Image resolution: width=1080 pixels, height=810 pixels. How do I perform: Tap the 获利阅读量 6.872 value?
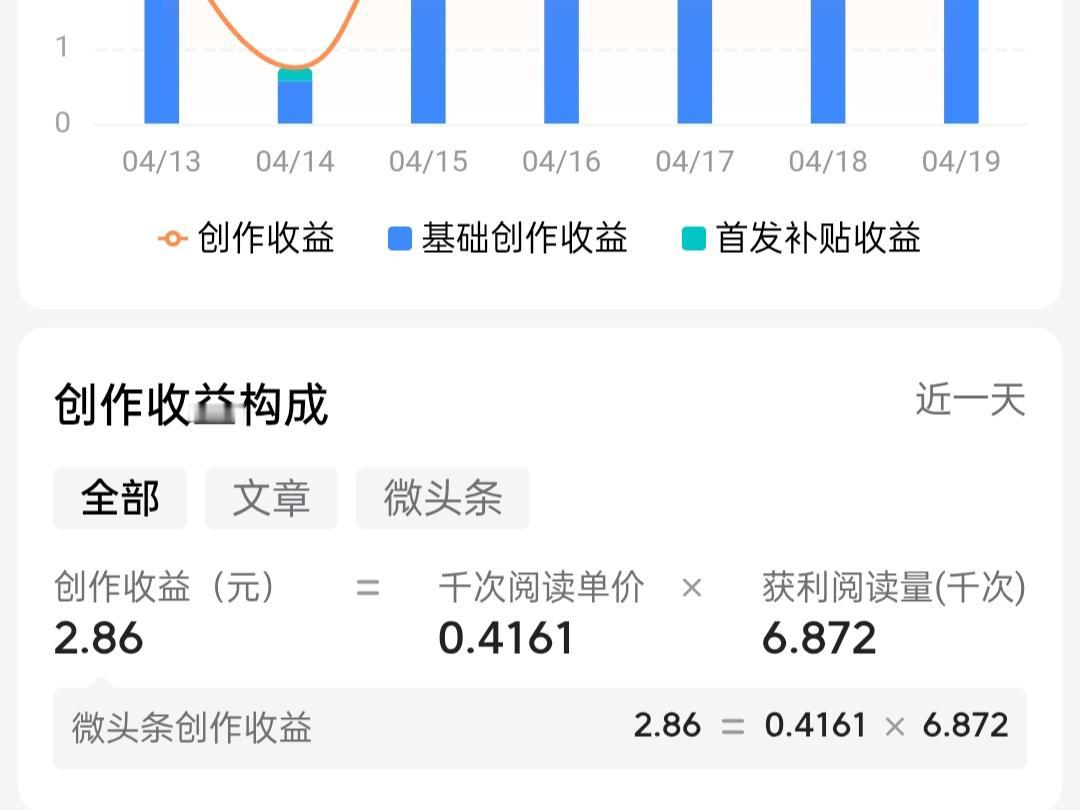(x=819, y=638)
